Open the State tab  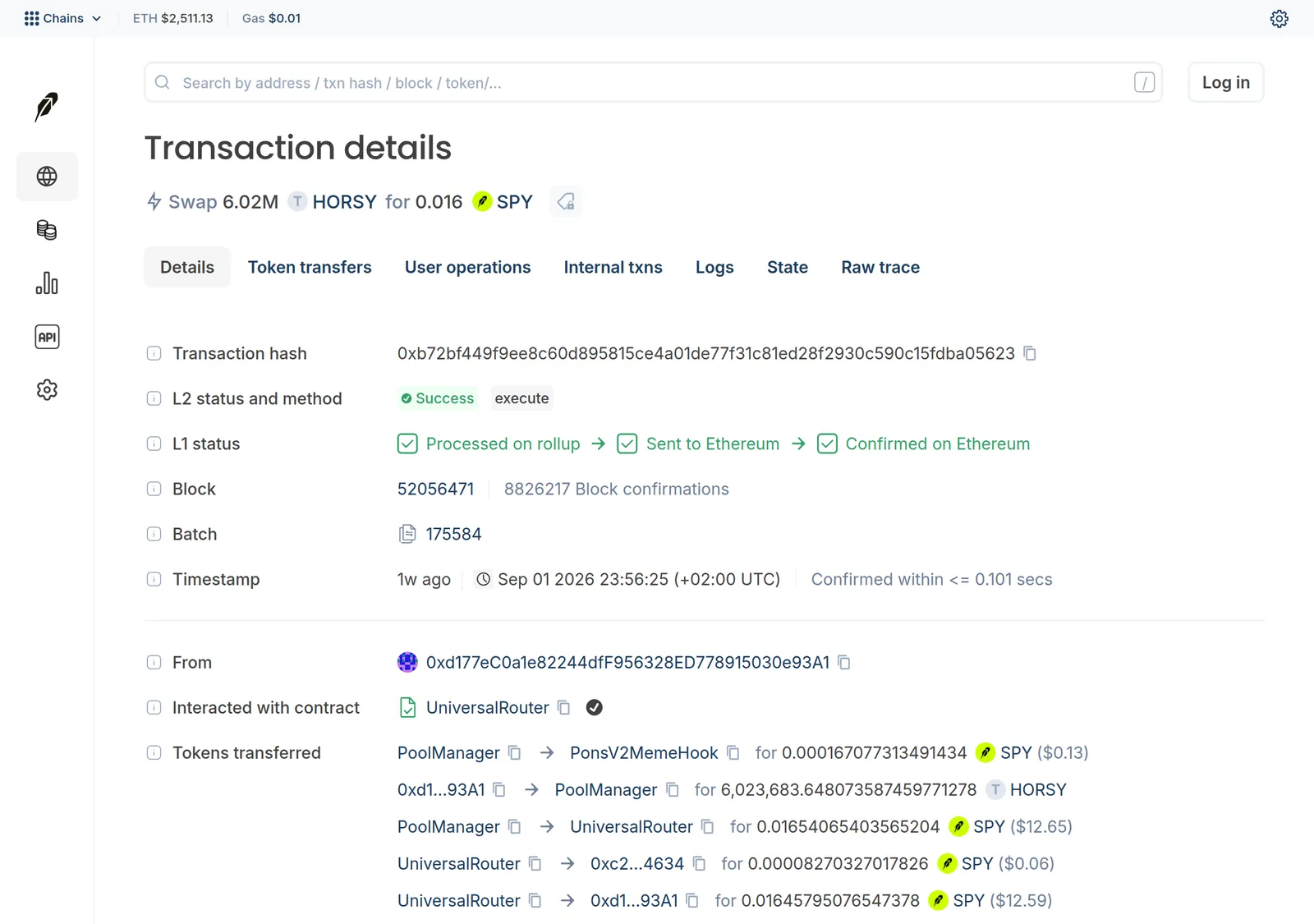point(788,267)
